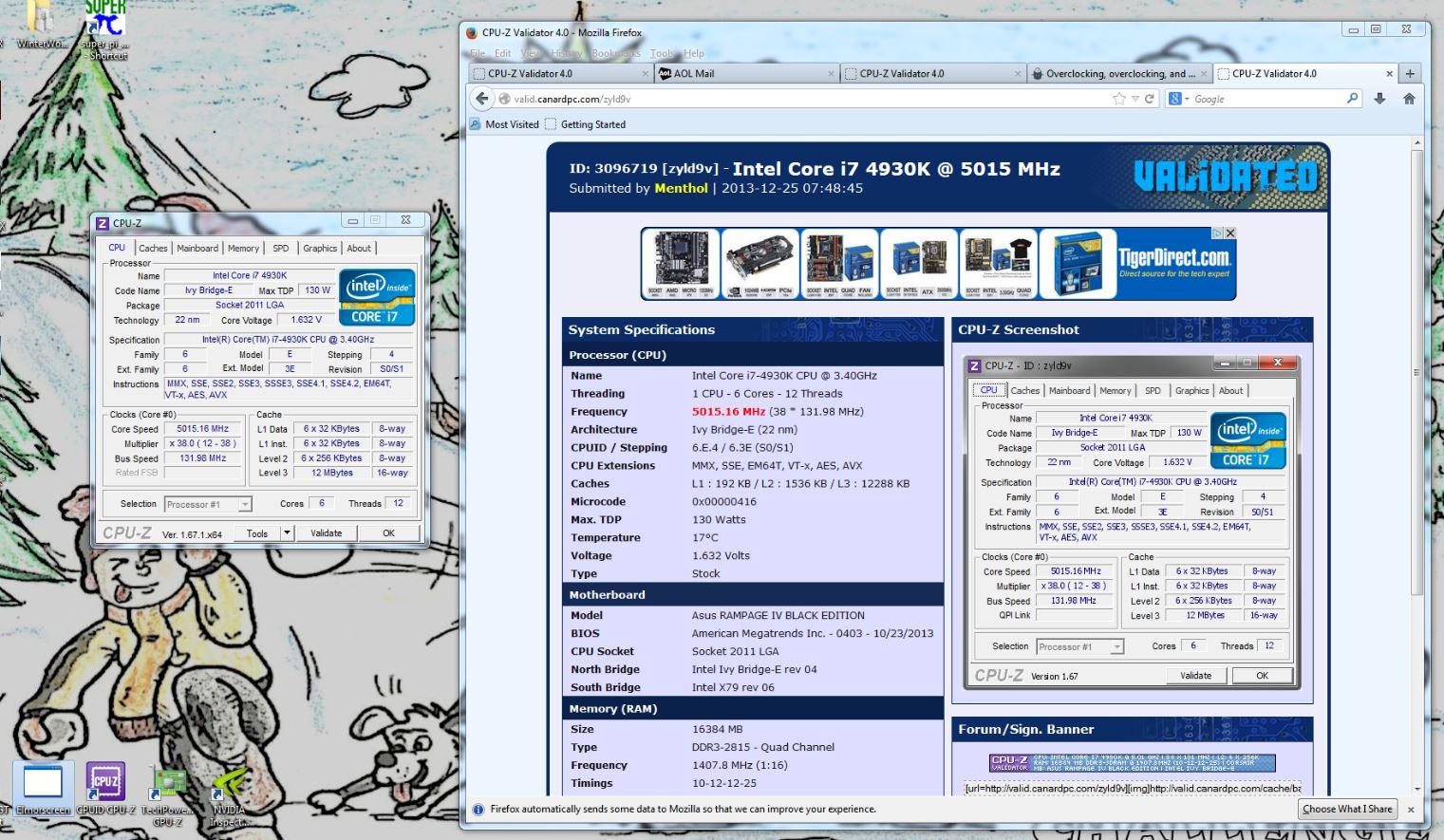
Task: Click the VALIDATED logo in page header
Action: (1225, 177)
